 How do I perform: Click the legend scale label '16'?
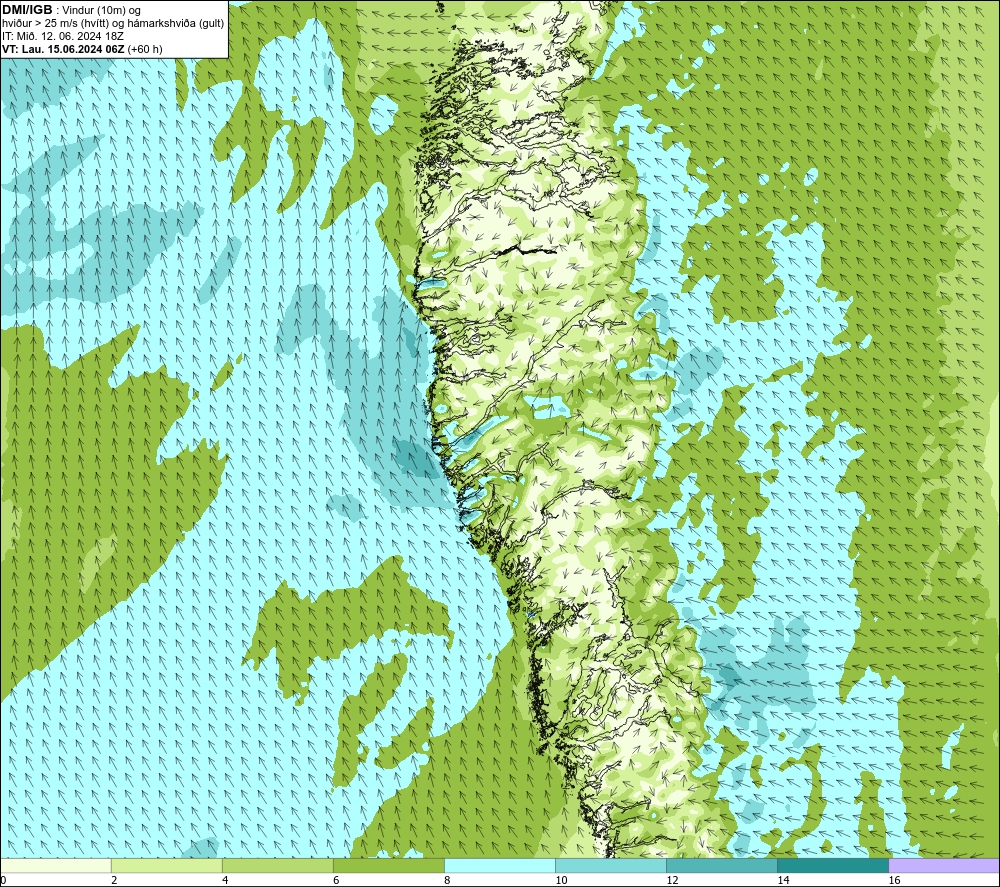894,880
